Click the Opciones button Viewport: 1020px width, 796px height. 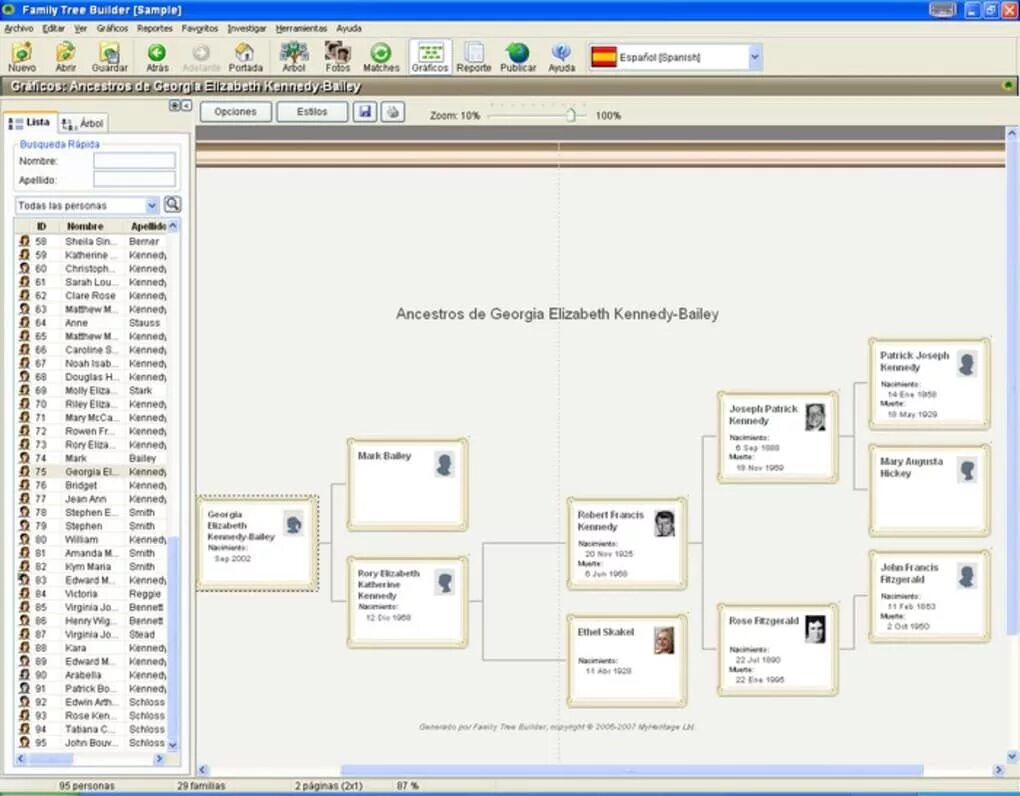[x=235, y=112]
